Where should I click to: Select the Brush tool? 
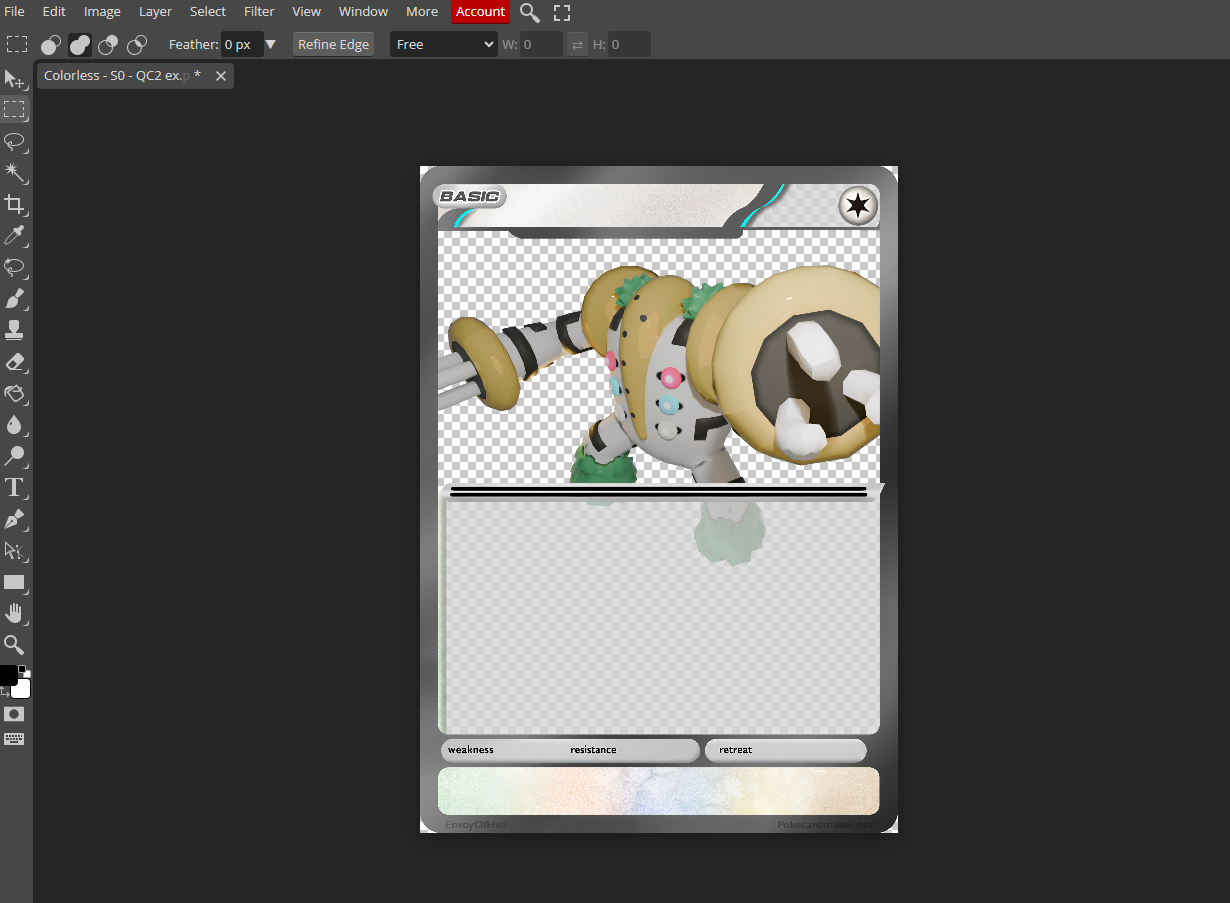pos(14,298)
